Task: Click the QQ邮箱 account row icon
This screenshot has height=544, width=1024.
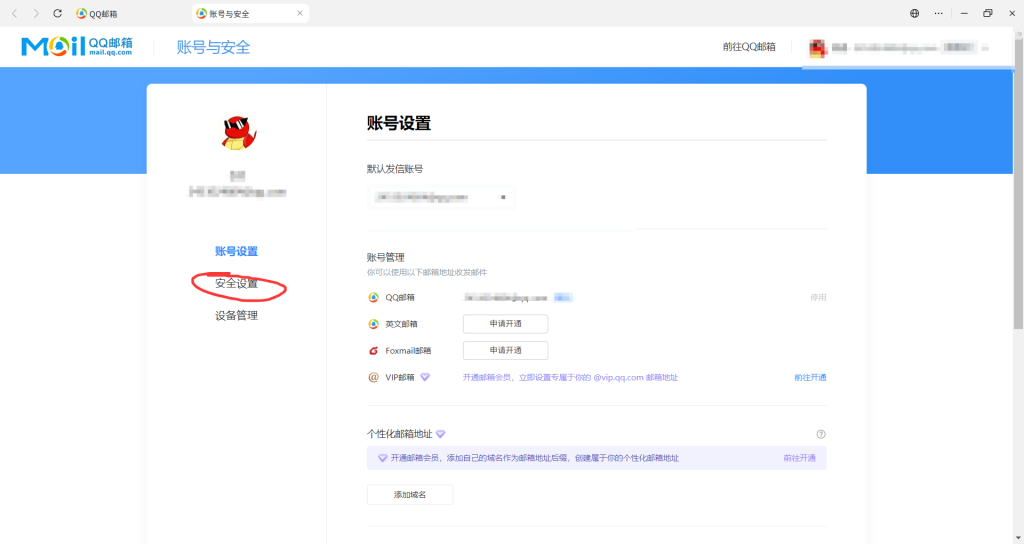Action: (374, 297)
